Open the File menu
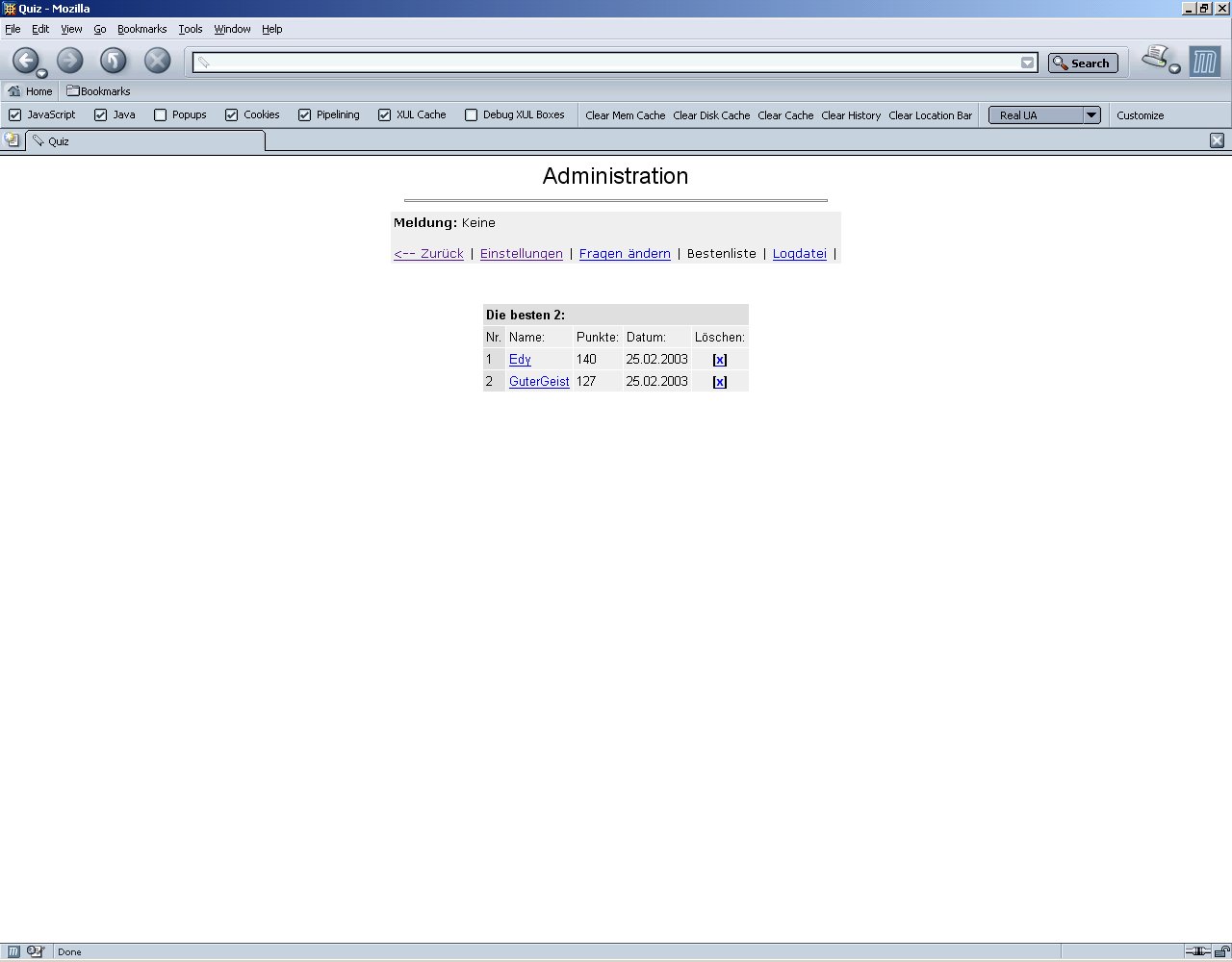This screenshot has height=962, width=1232. (13, 29)
